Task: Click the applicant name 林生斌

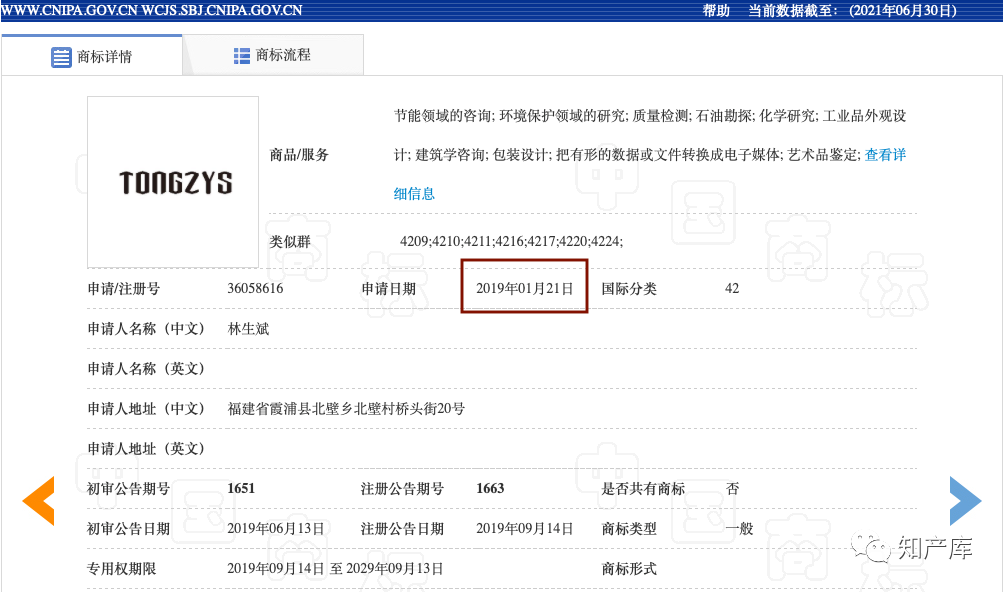Action: (248, 328)
